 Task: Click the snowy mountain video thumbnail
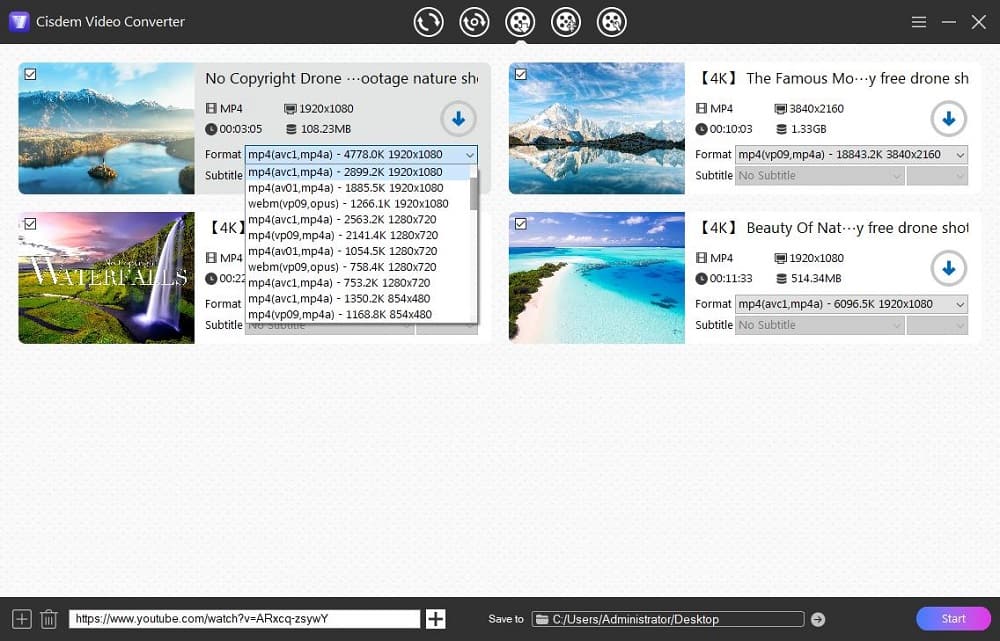tap(597, 128)
